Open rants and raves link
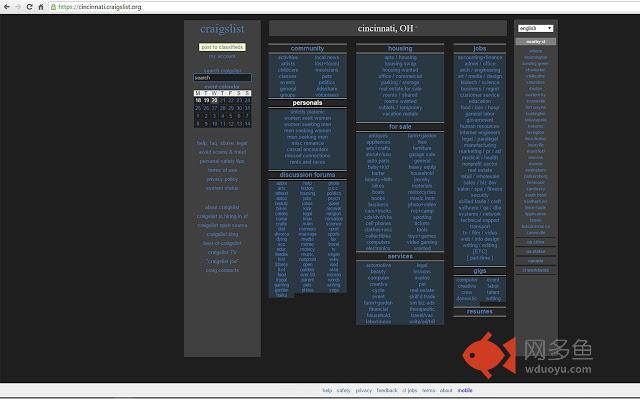Screen dimensions: 640x400 307,162
